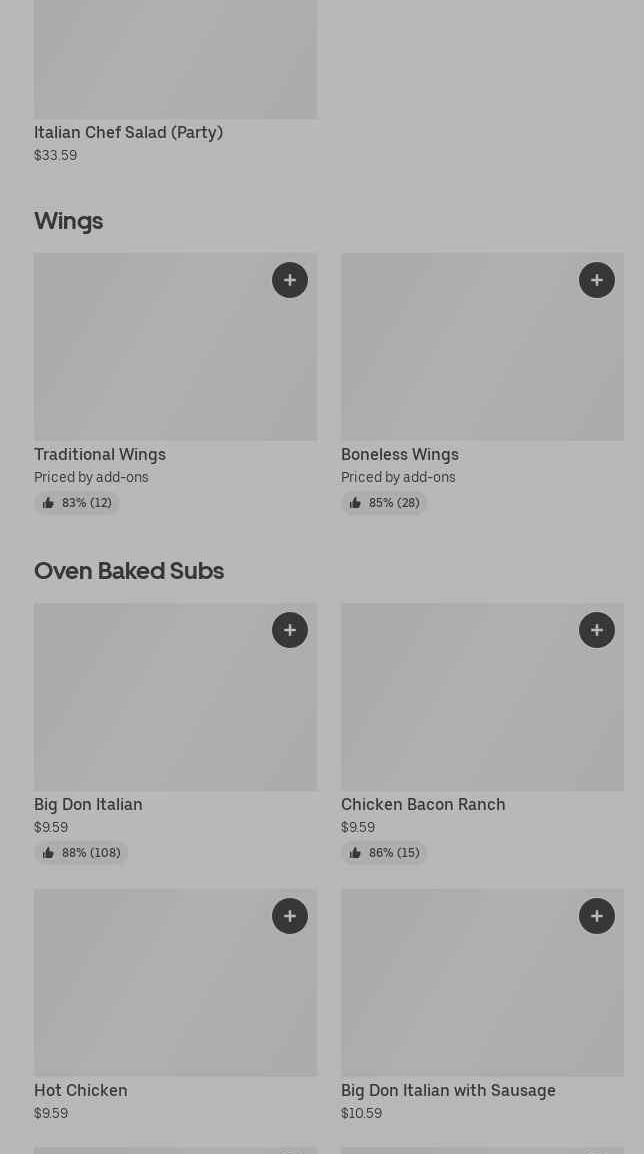Add Boneless Wings to the cart
Screen dimensions: 644x1154
597,280
